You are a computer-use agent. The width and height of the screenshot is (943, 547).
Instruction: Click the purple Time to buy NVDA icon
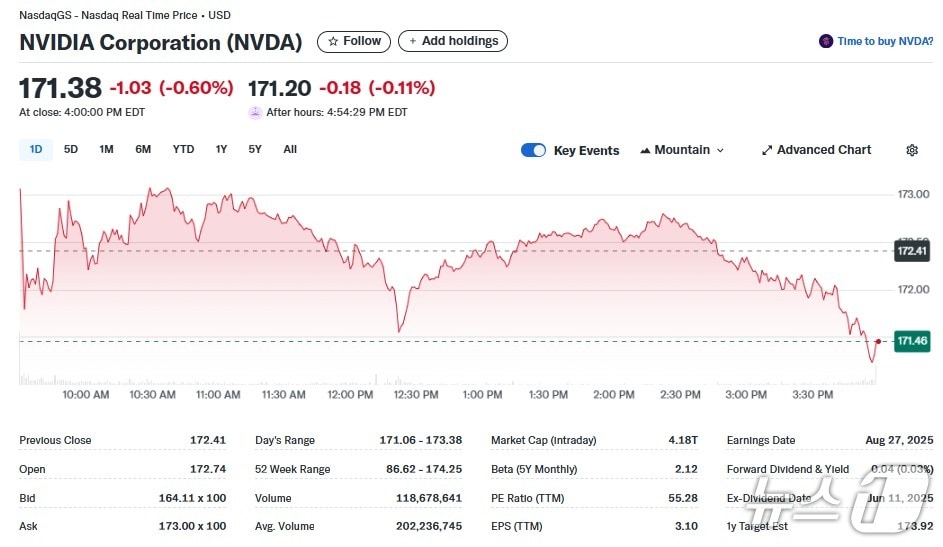pos(826,42)
